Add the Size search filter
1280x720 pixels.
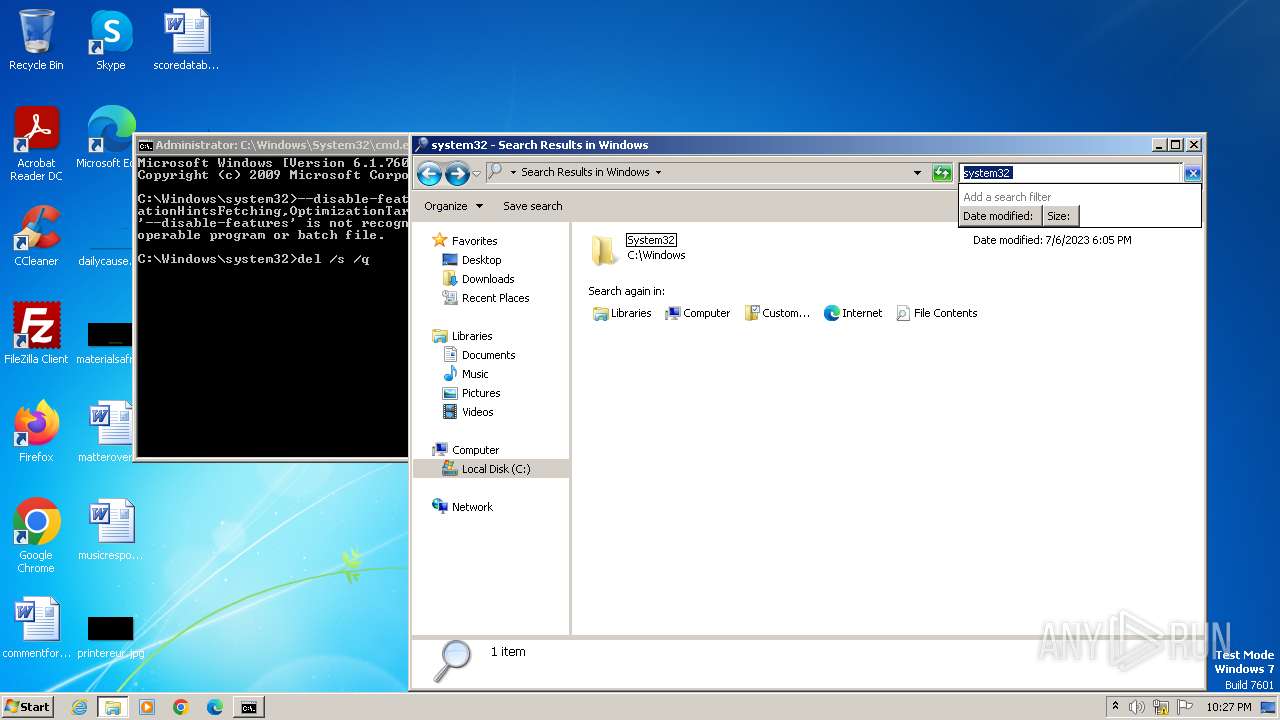1059,216
